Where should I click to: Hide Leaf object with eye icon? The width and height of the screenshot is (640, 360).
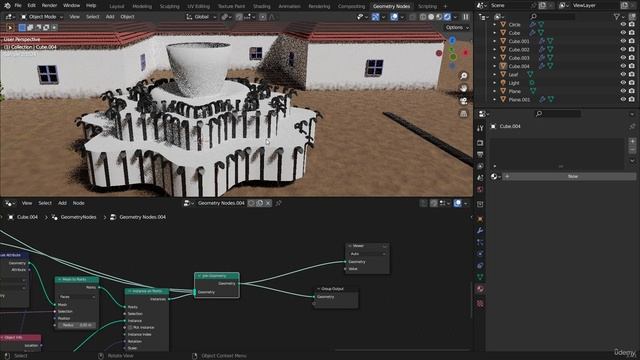(623, 74)
